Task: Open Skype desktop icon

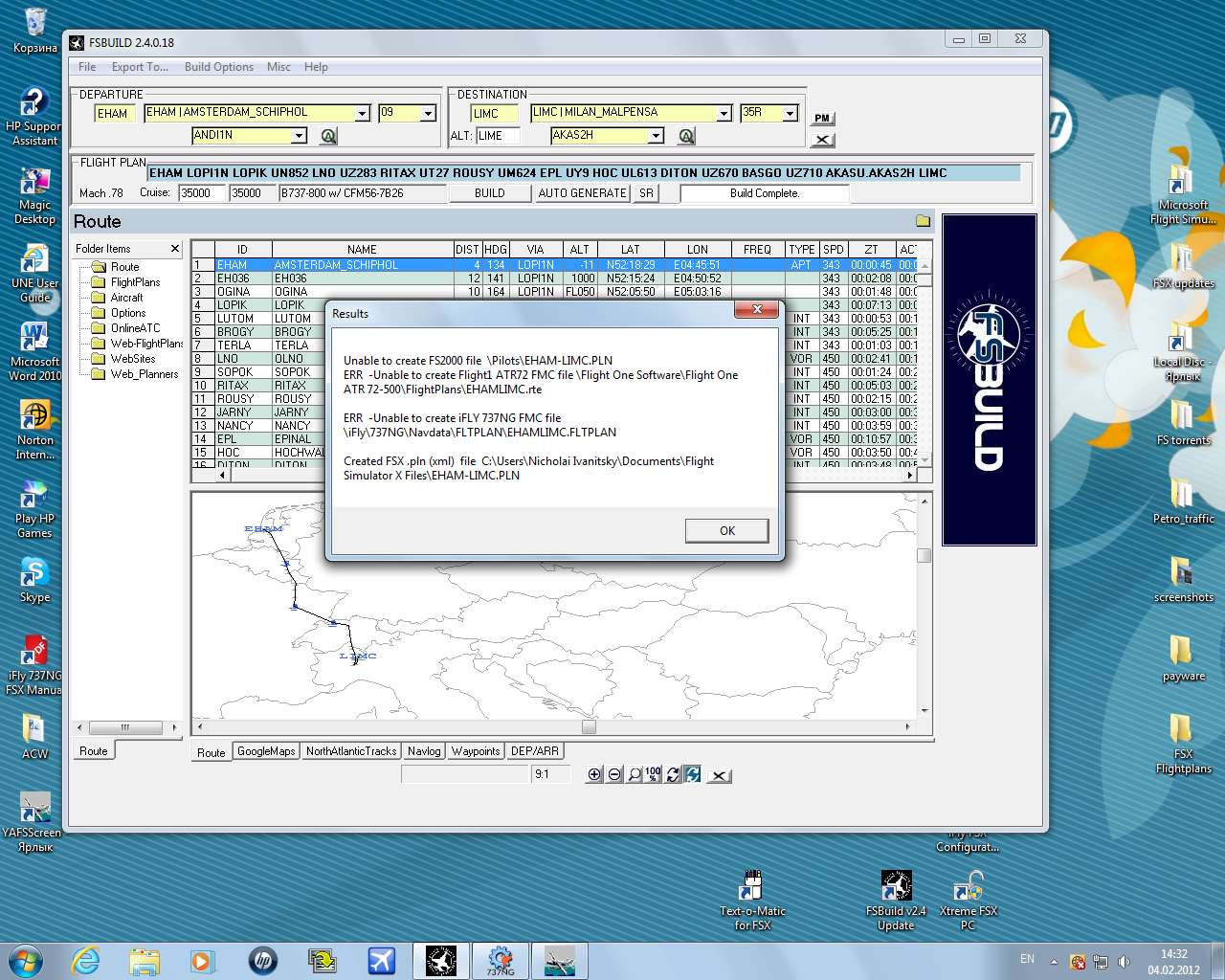Action: coord(34,580)
